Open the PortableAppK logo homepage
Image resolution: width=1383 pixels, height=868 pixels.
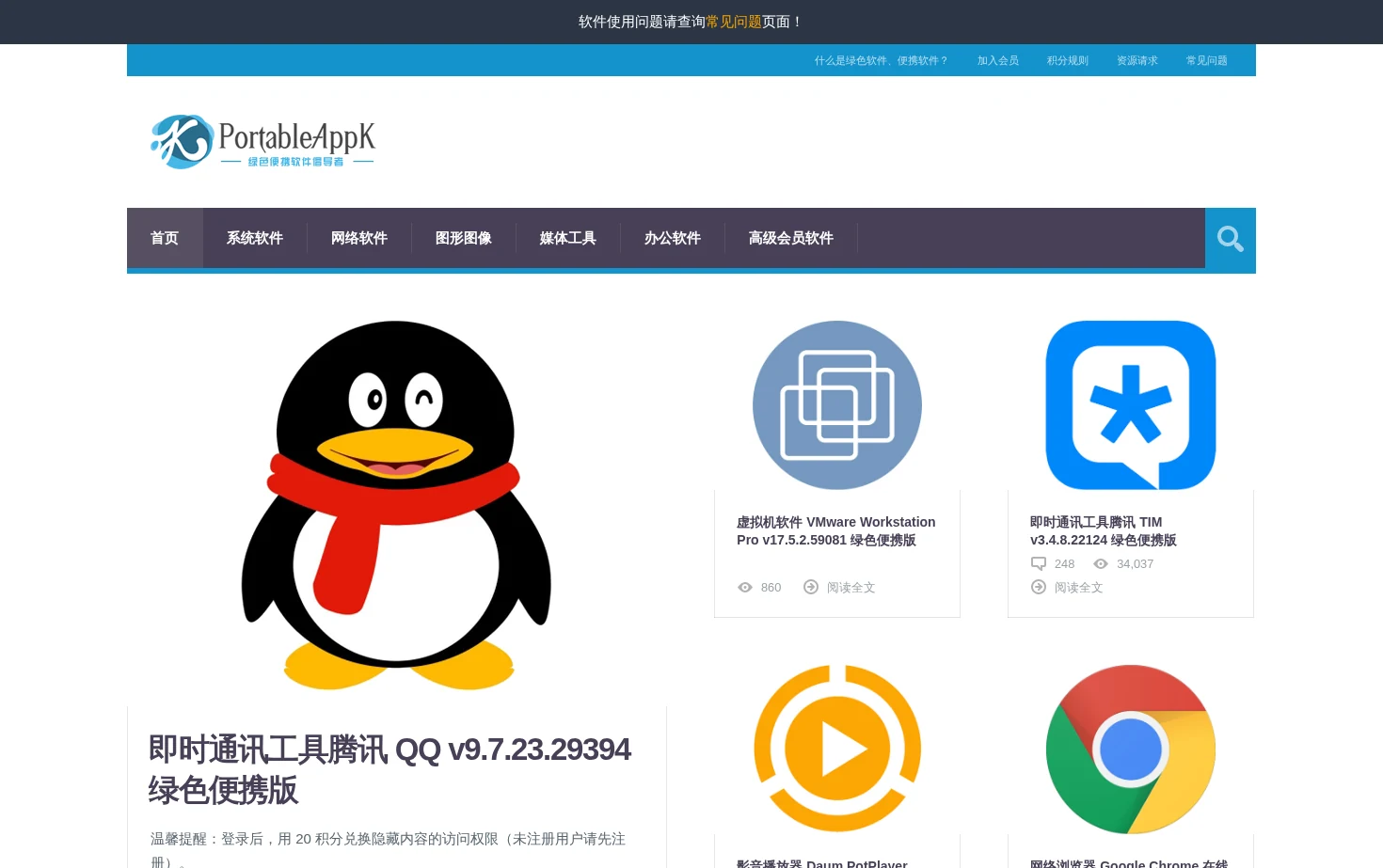263,142
